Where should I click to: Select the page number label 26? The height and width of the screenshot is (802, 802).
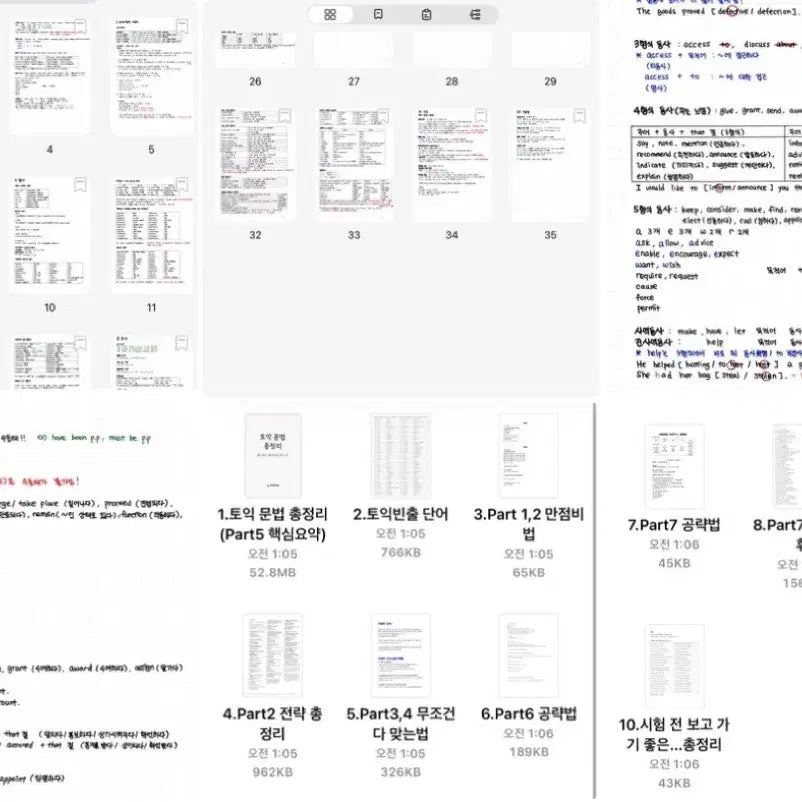255,81
